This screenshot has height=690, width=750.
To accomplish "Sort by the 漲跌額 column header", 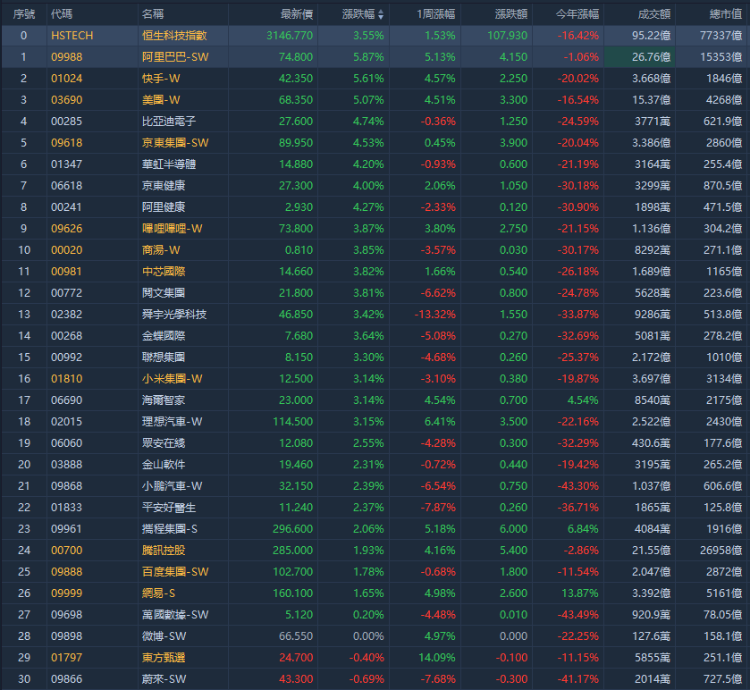I will [511, 14].
